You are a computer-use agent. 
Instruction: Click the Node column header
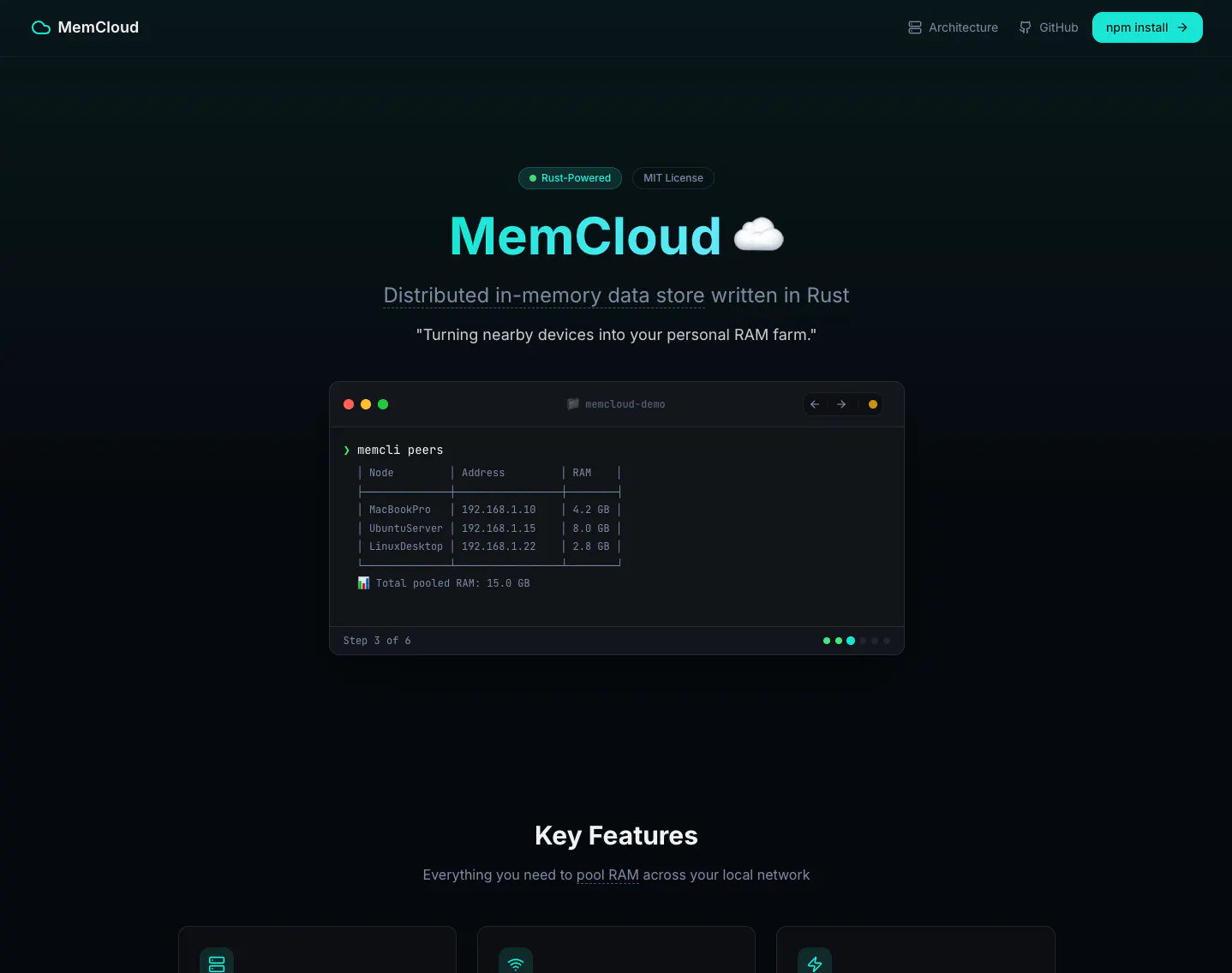(x=381, y=473)
